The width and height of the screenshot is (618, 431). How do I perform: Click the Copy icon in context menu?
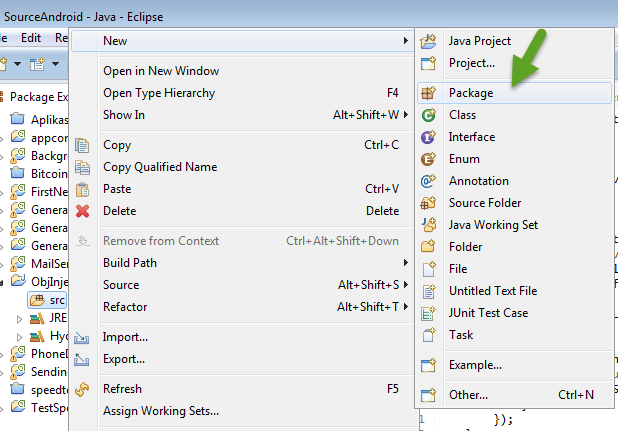click(x=82, y=145)
